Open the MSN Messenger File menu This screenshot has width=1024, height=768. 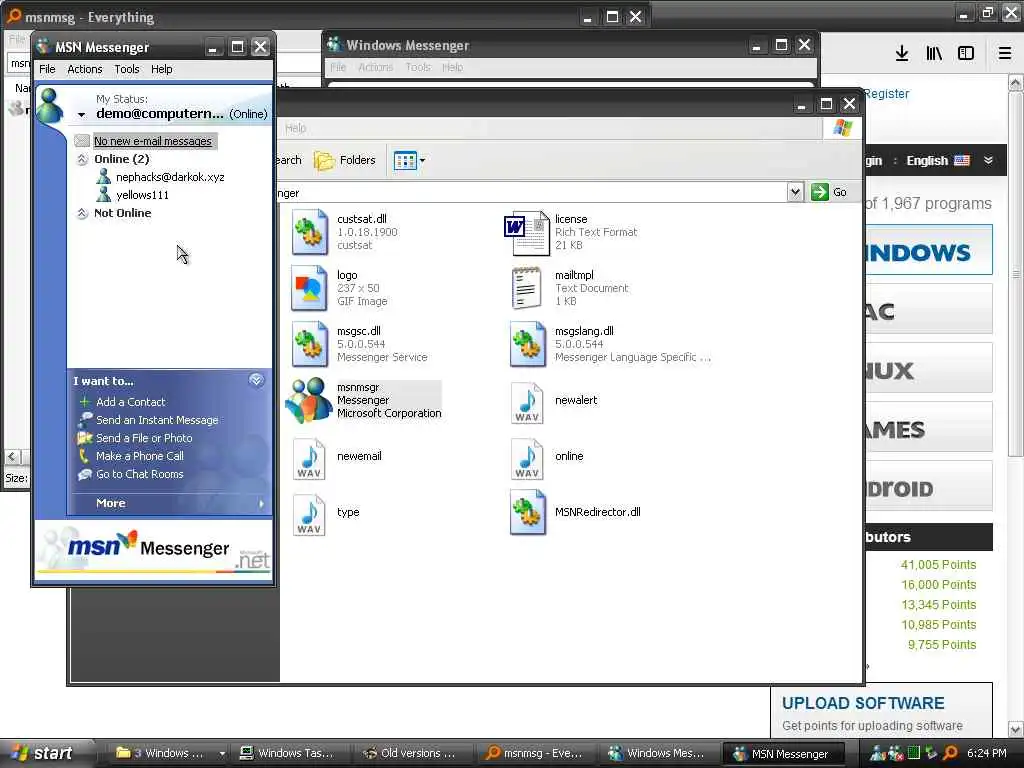[47, 69]
